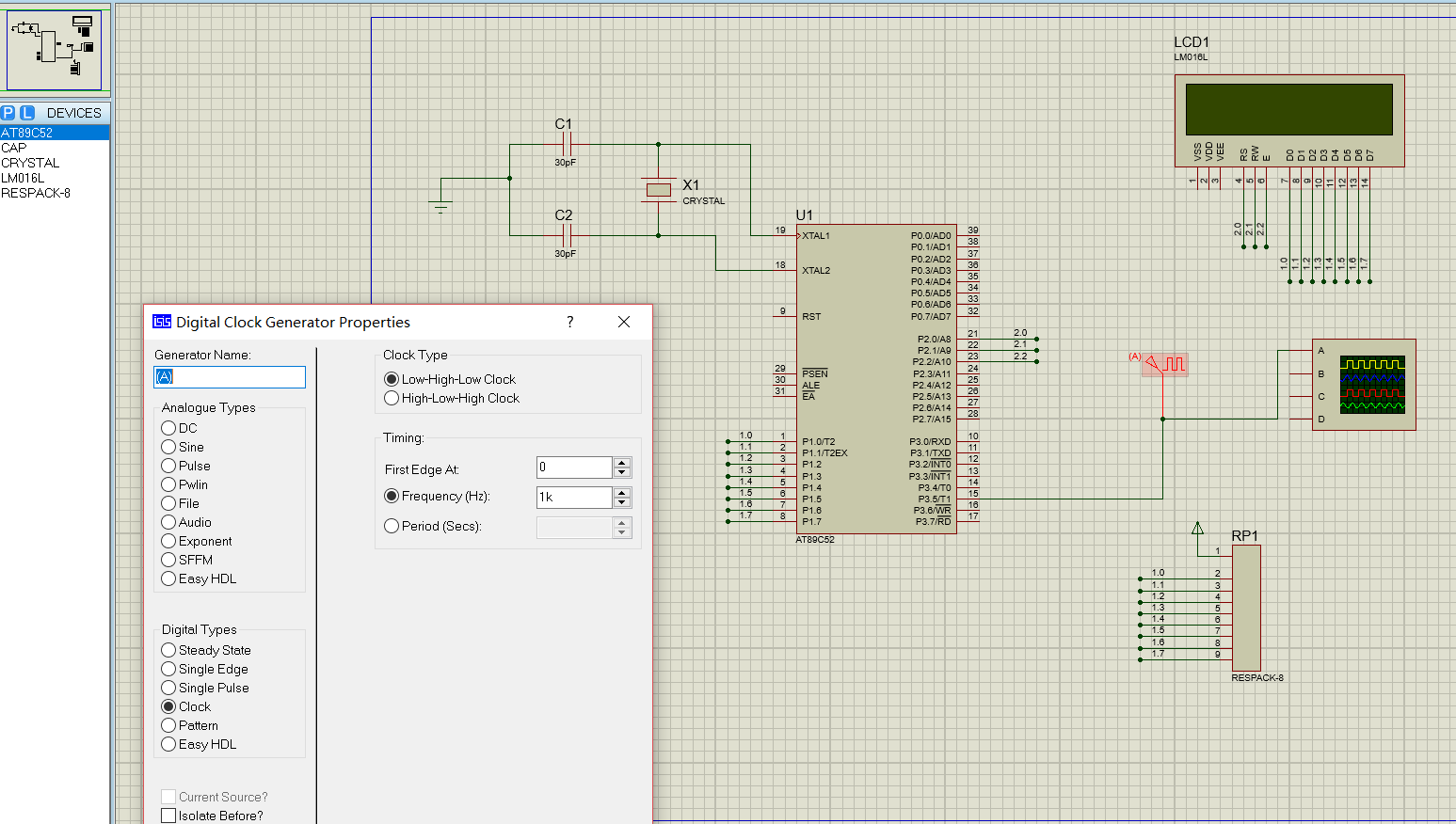Toggle Isolate Before checkbox
The height and width of the screenshot is (824, 1456).
tap(168, 816)
